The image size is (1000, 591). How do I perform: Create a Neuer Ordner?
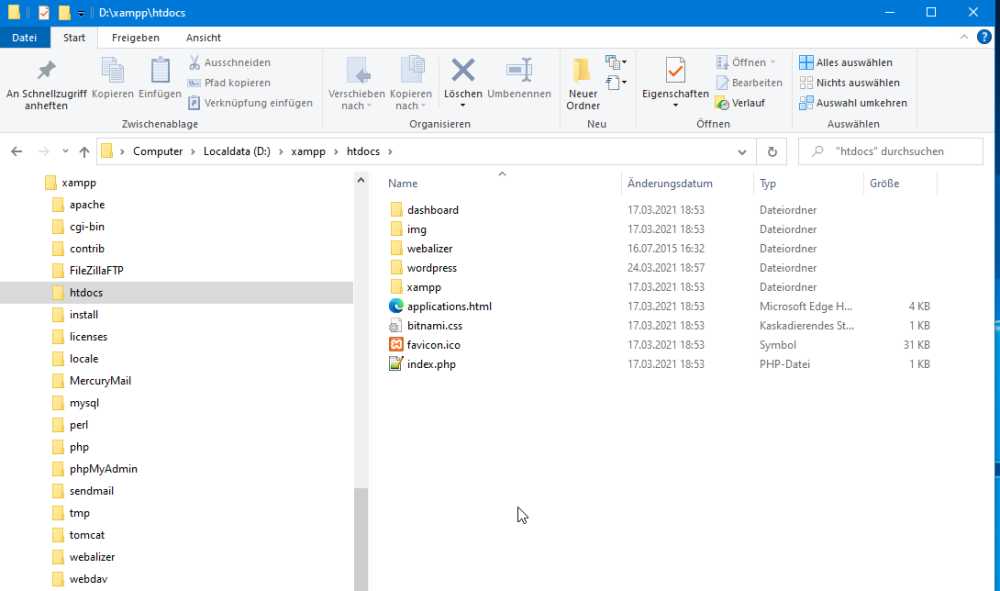583,84
